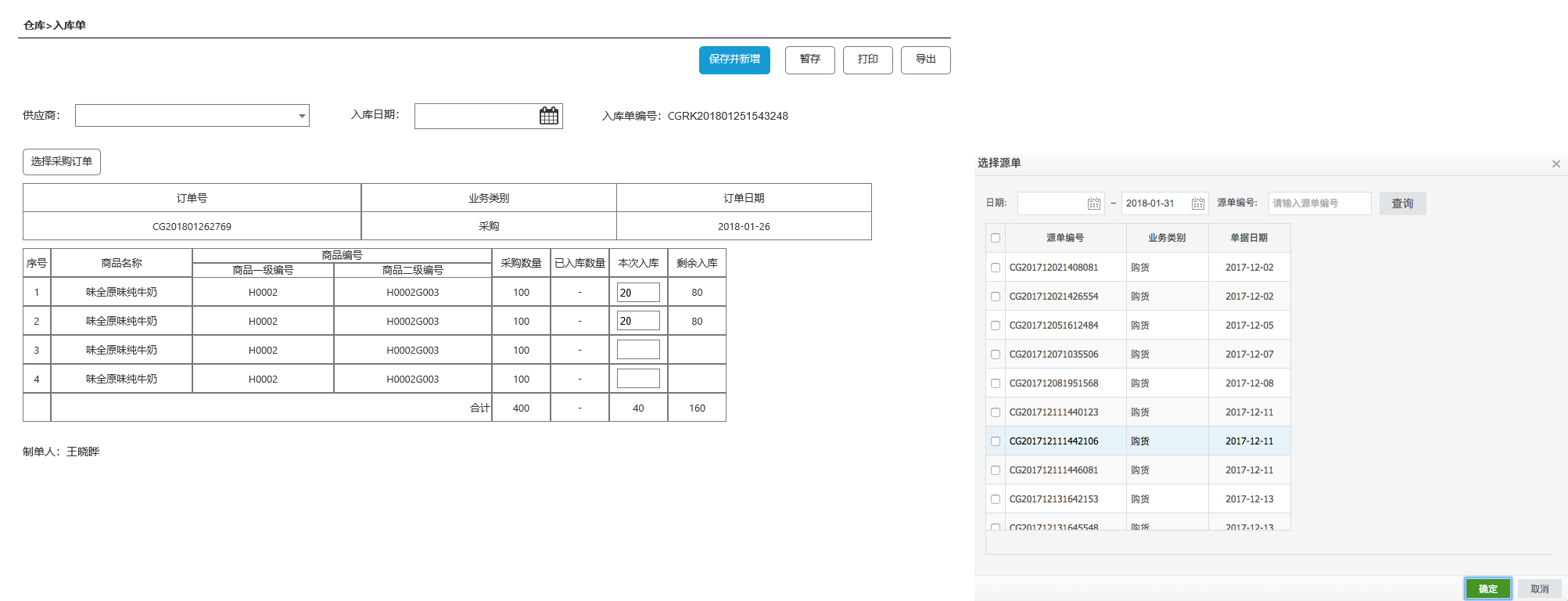Open calendar icon of the empty start date field
Viewport: 1568px width, 601px height.
click(x=1094, y=203)
